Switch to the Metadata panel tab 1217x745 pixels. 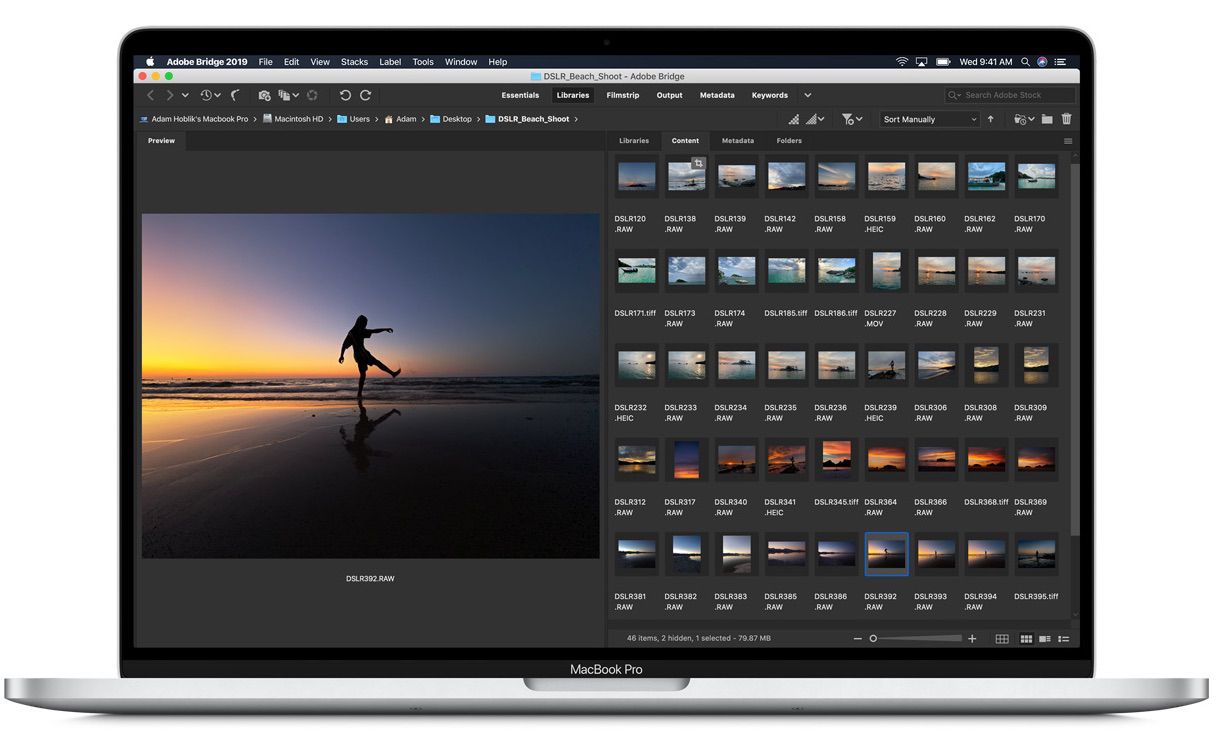click(x=738, y=141)
